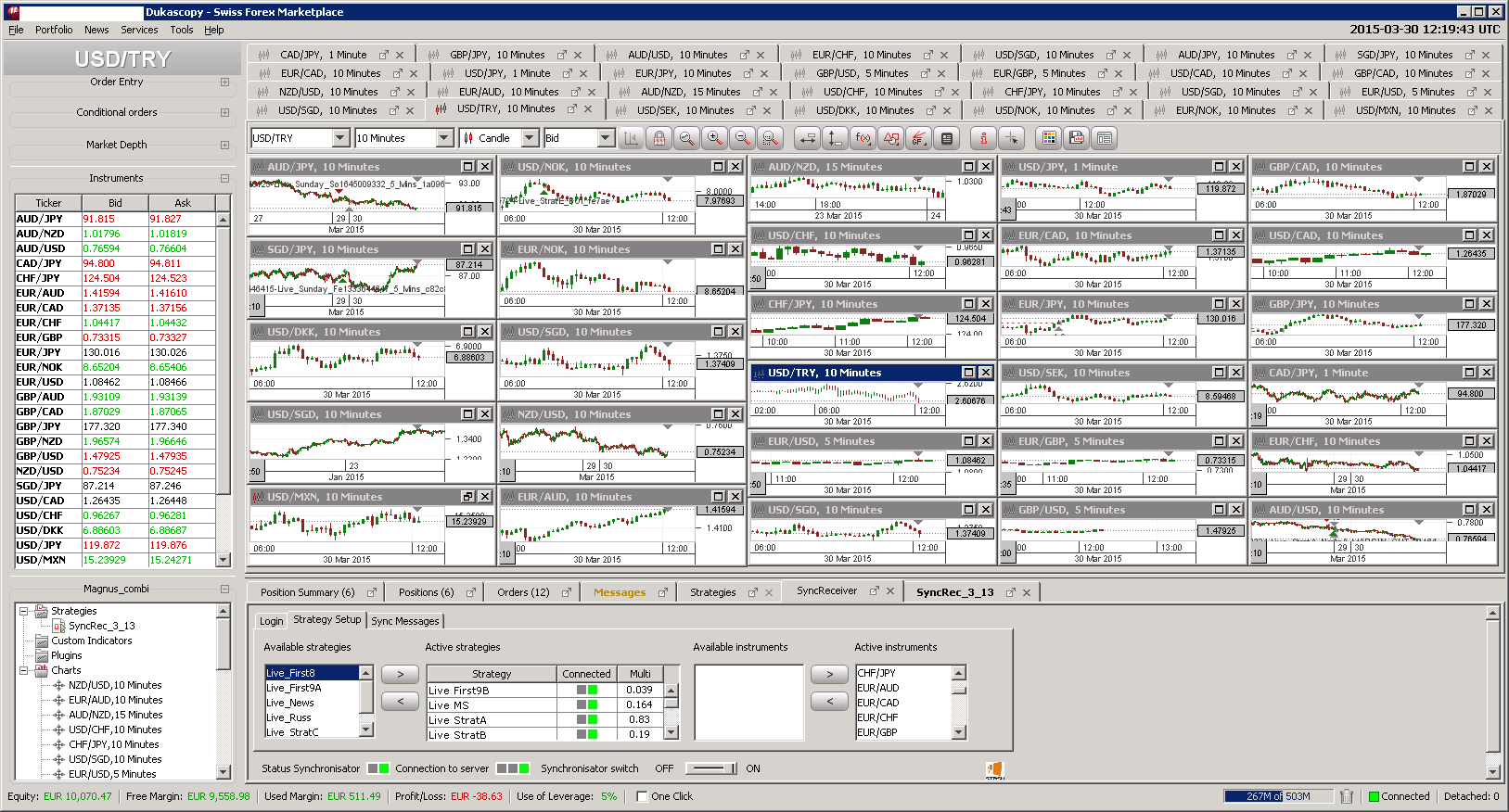
Task: Open the Bid side dropdown
Action: [606, 138]
